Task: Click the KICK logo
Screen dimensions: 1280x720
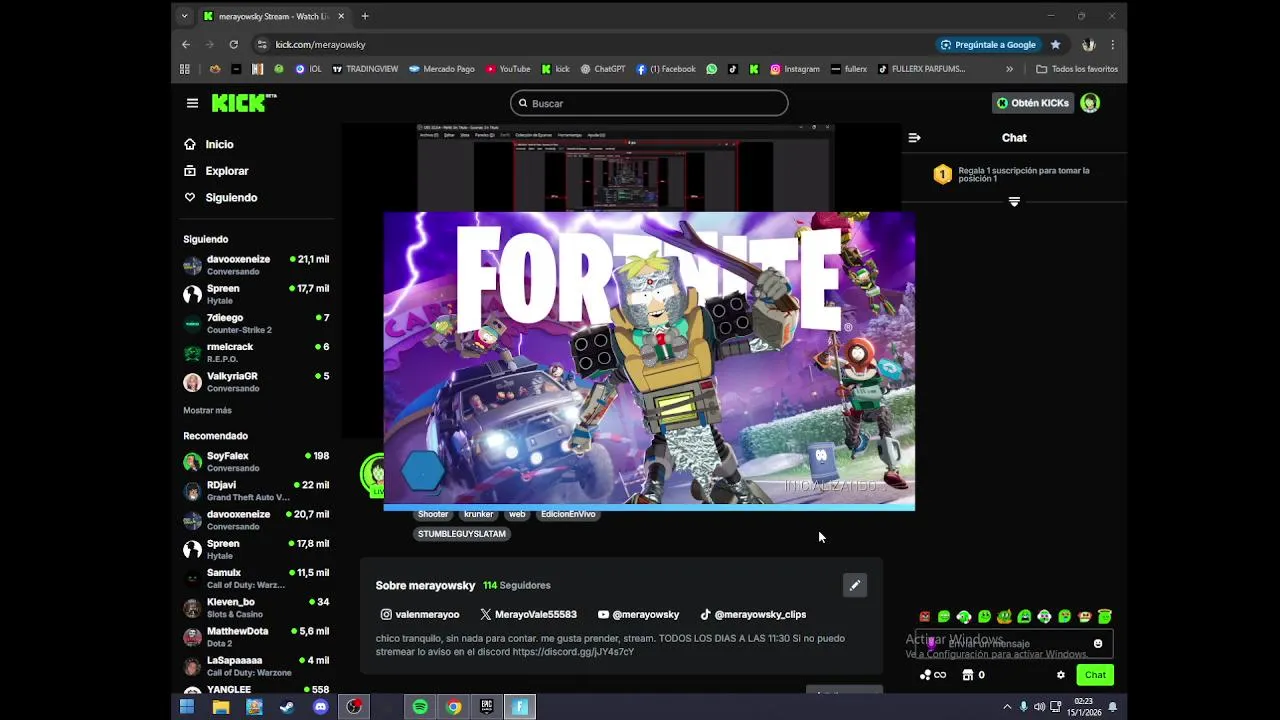Action: [x=243, y=103]
